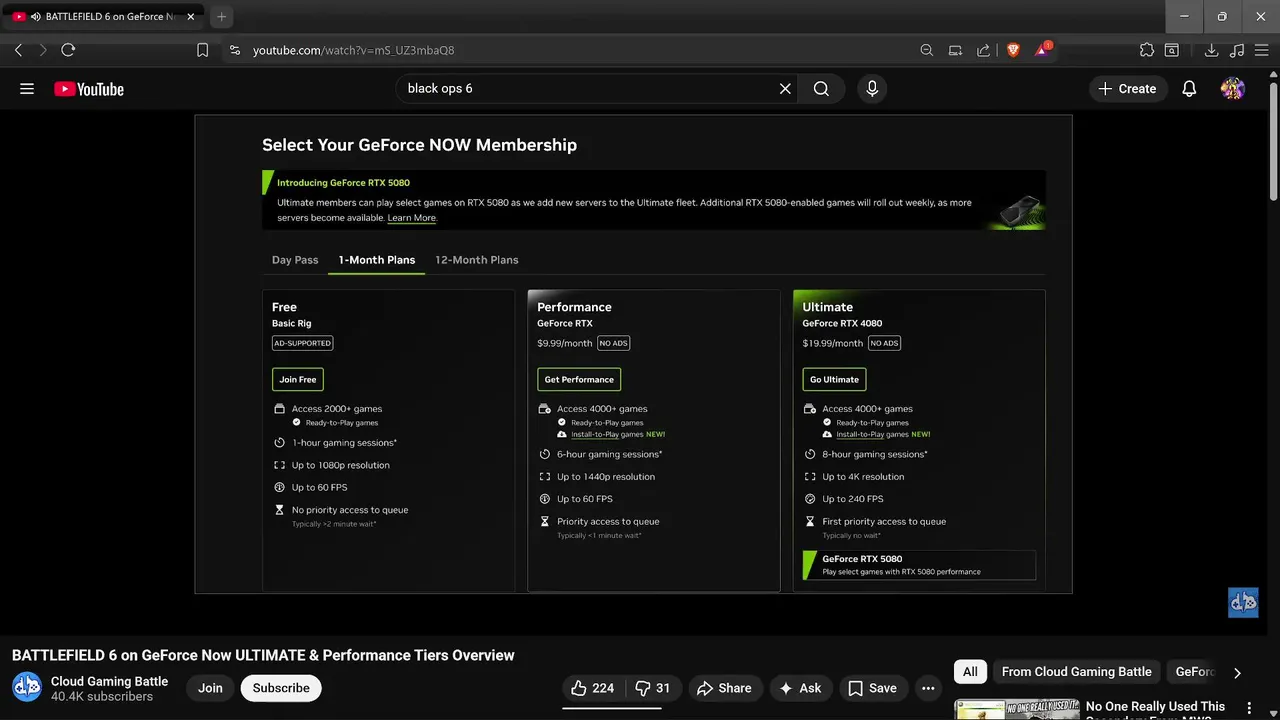1280x720 pixels.
Task: Click the 40.4K subscribers text
Action: tap(102, 697)
